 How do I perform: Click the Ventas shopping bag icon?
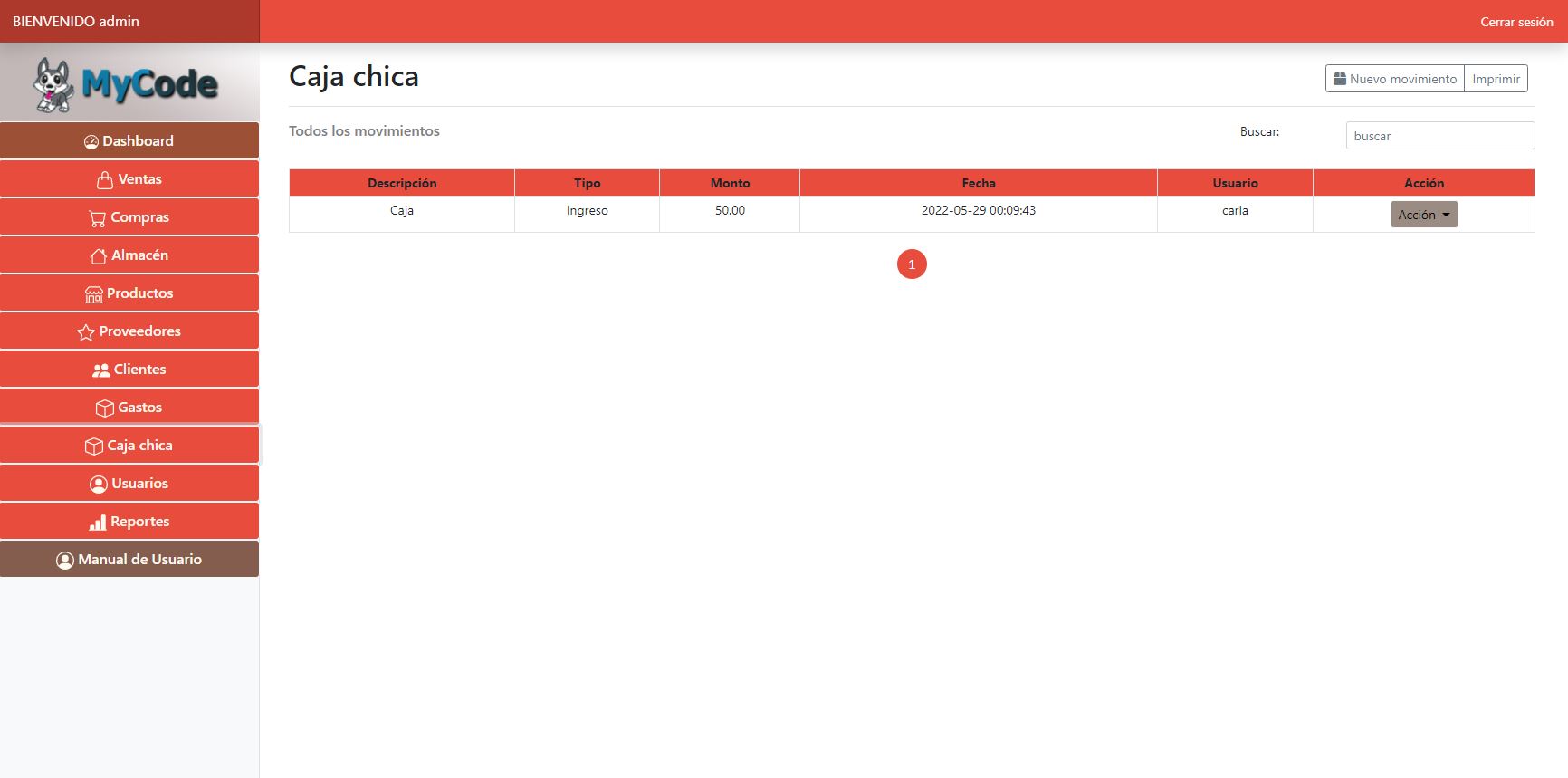[x=105, y=180]
